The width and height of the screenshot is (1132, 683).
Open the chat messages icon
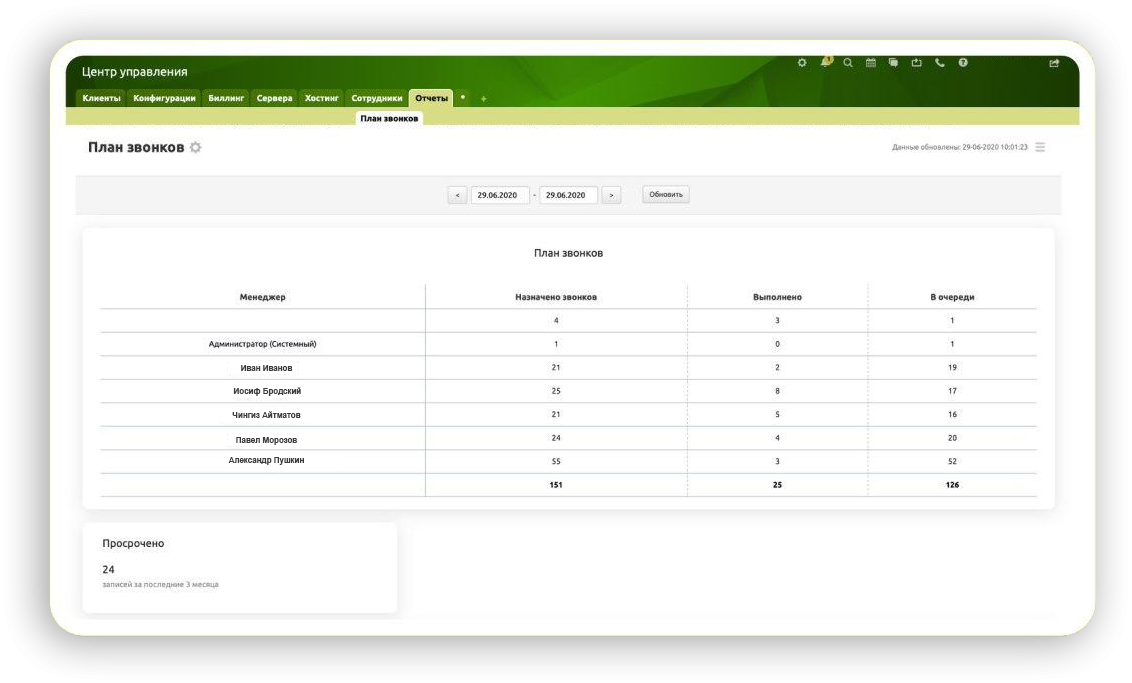point(893,63)
